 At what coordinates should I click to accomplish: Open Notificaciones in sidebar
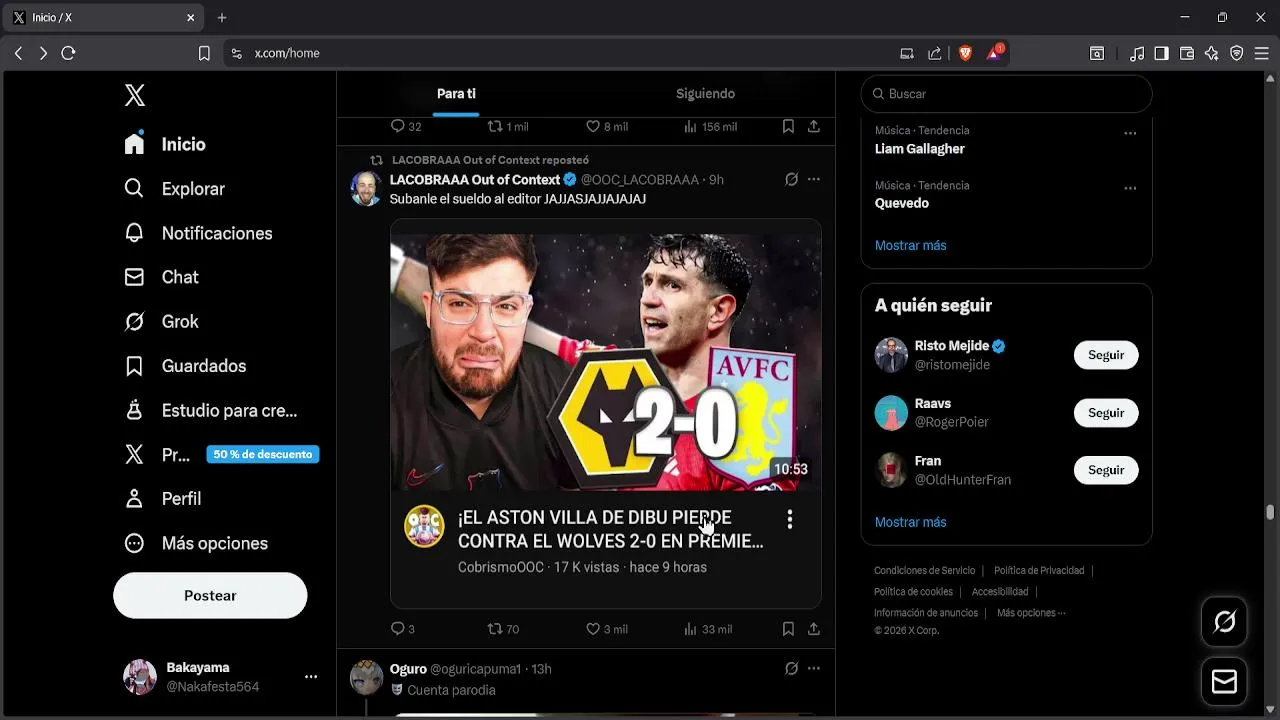198,233
